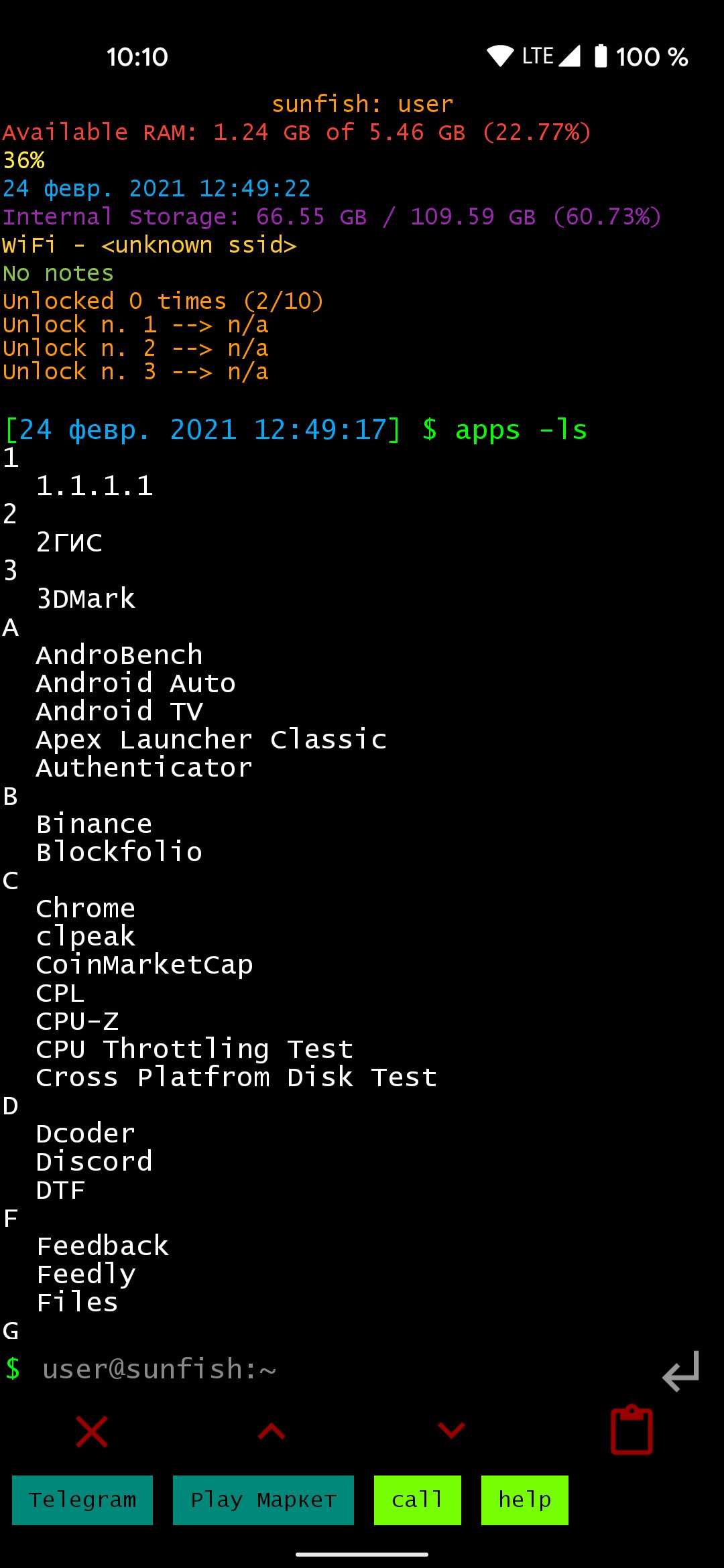Tap the battery icon in status bar
724x1568 pixels.
(601, 56)
